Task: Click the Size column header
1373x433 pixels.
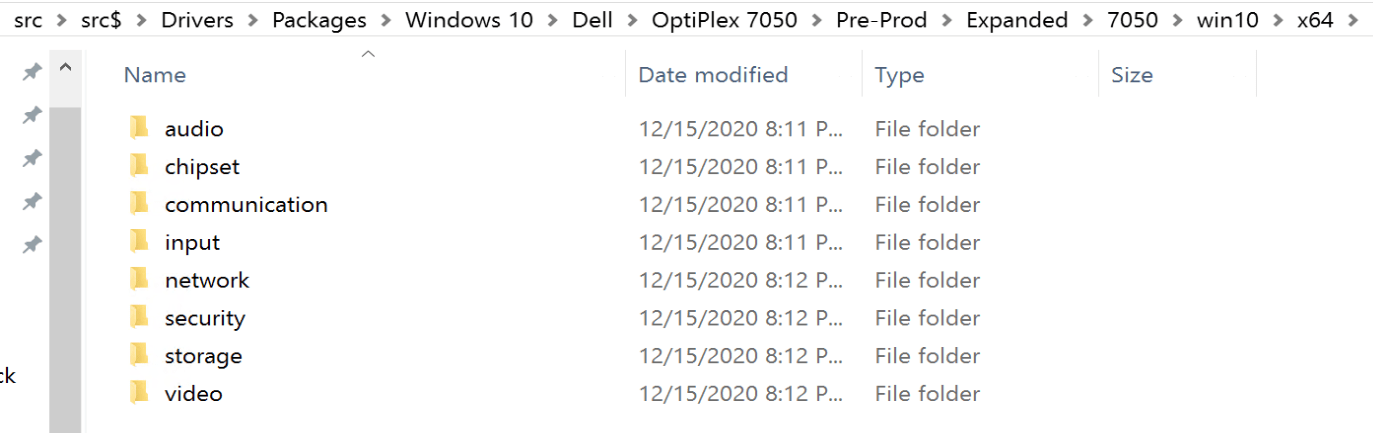Action: (1132, 75)
